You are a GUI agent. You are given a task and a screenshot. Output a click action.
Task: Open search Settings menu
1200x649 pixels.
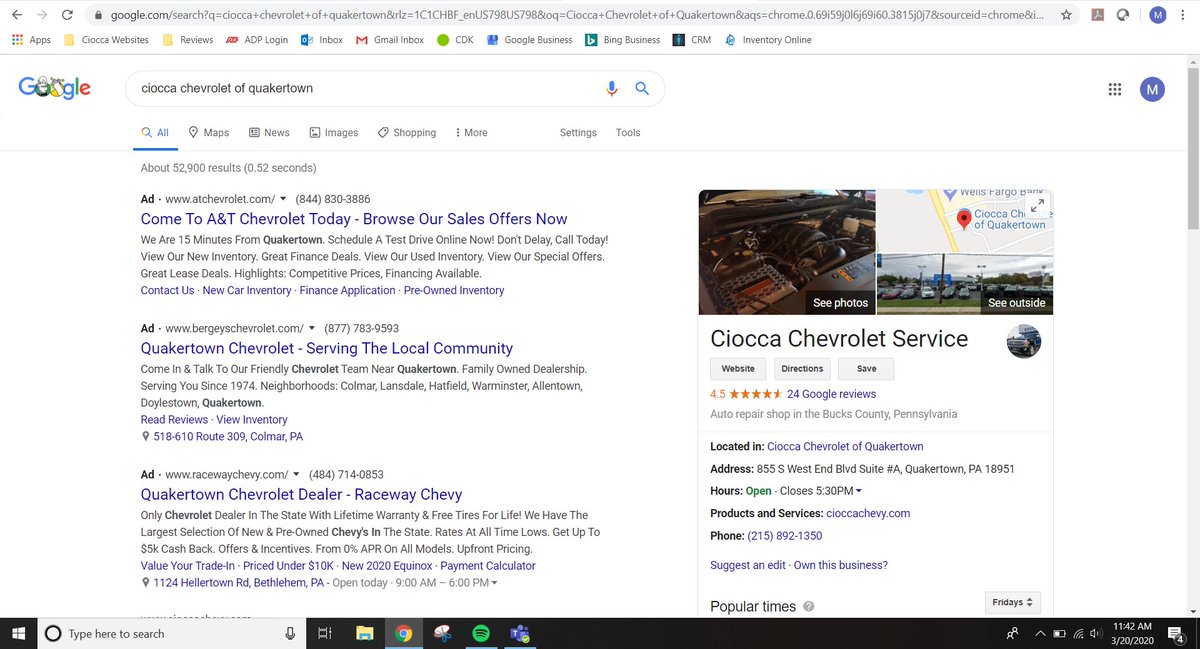pyautogui.click(x=578, y=132)
